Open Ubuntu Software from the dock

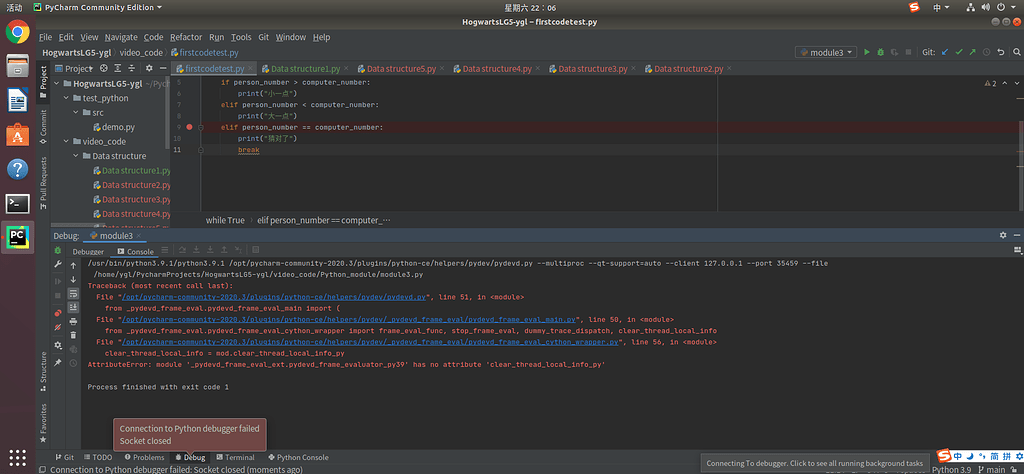(x=18, y=134)
